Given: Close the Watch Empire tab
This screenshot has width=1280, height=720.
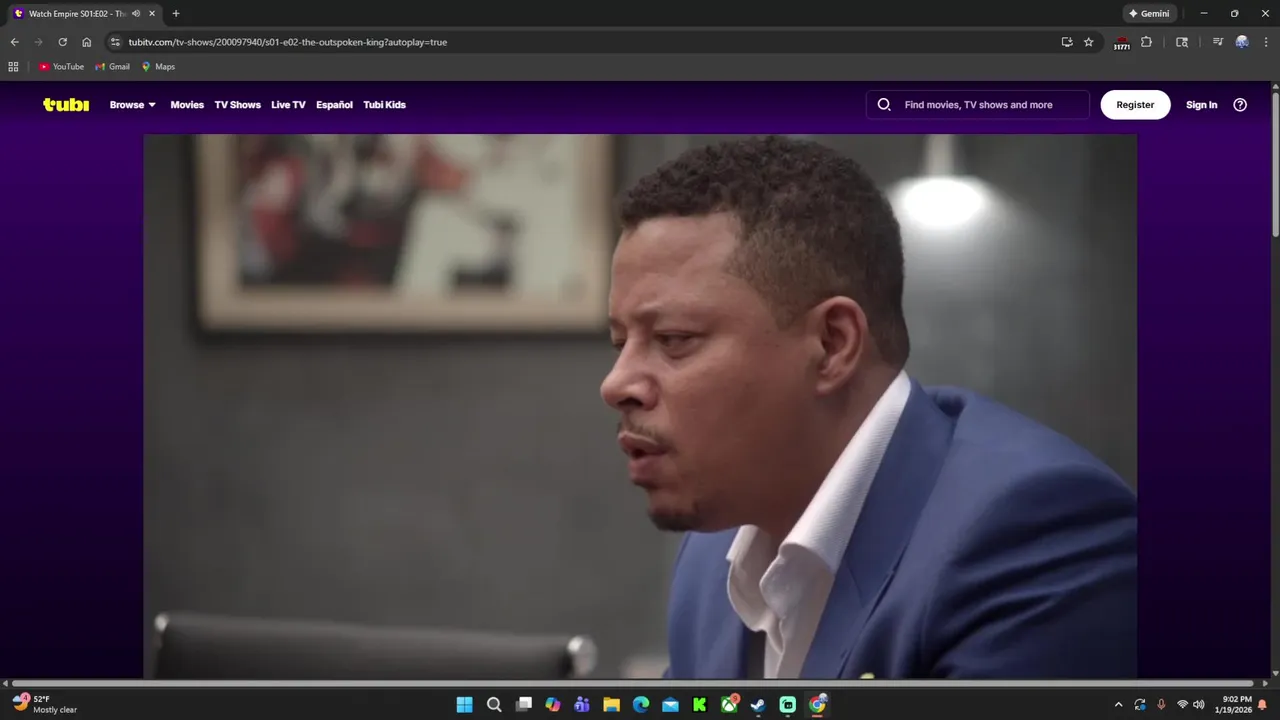Looking at the screenshot, I should coord(152,14).
